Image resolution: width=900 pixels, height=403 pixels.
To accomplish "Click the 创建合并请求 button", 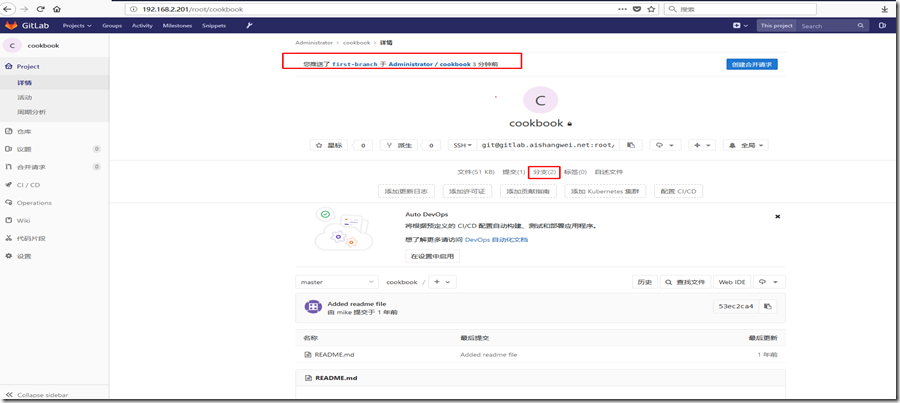I will 751,64.
